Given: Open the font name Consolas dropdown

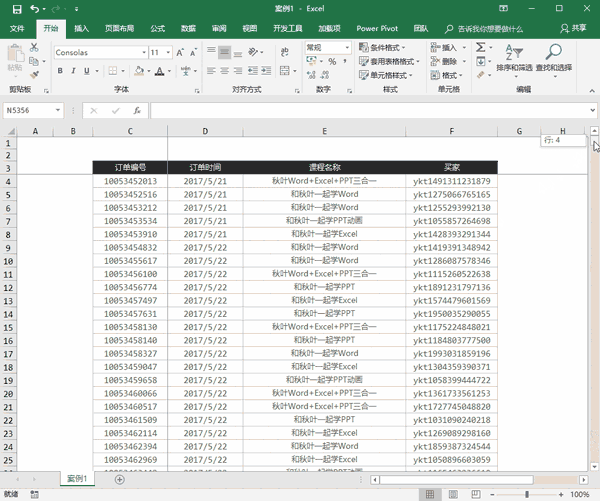Looking at the screenshot, I should tap(144, 52).
